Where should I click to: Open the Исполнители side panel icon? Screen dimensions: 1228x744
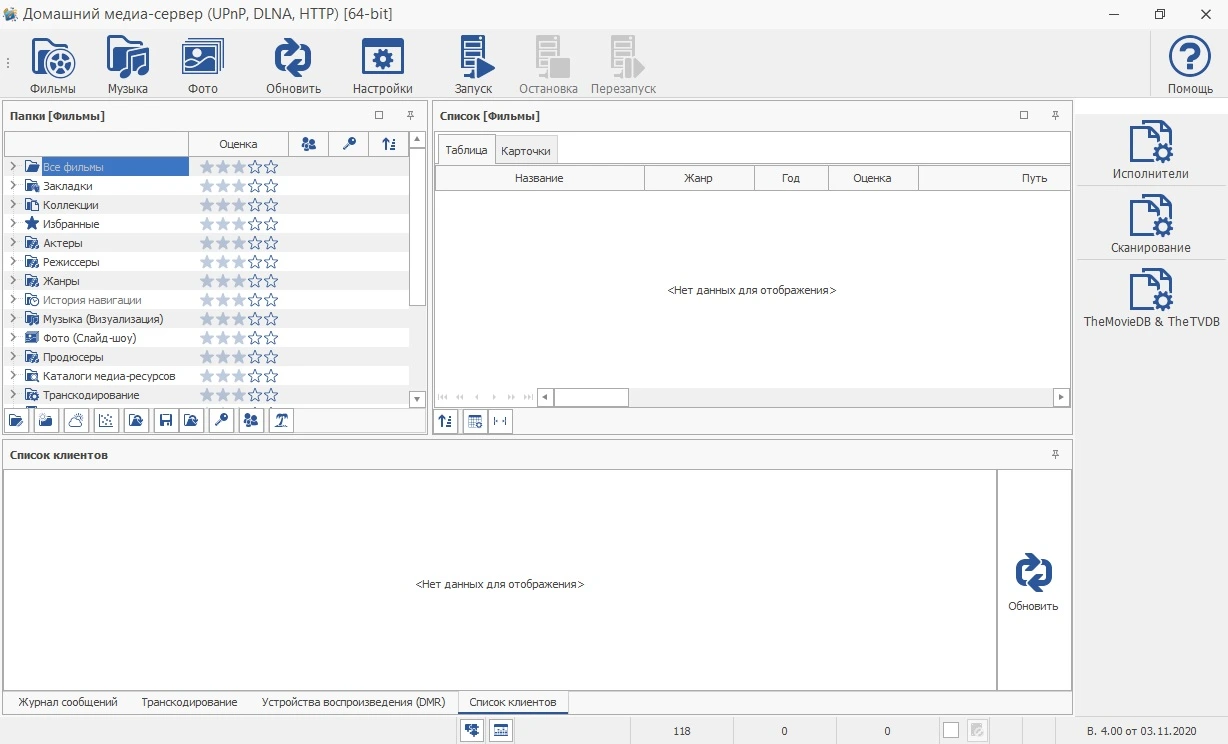(1151, 150)
